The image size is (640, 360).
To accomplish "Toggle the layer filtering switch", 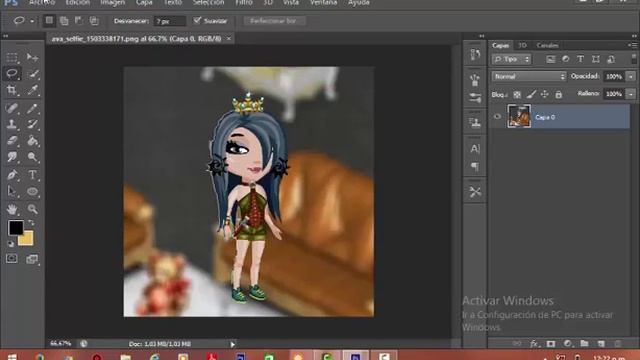I will coord(633,59).
